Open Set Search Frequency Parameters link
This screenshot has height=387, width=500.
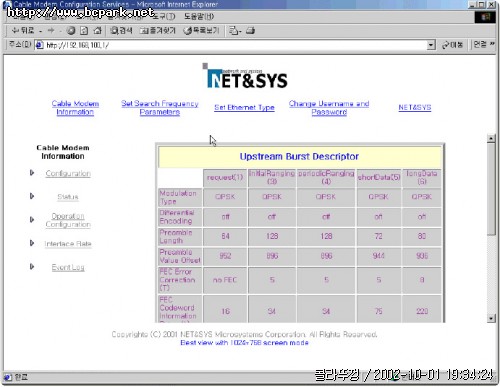click(160, 108)
